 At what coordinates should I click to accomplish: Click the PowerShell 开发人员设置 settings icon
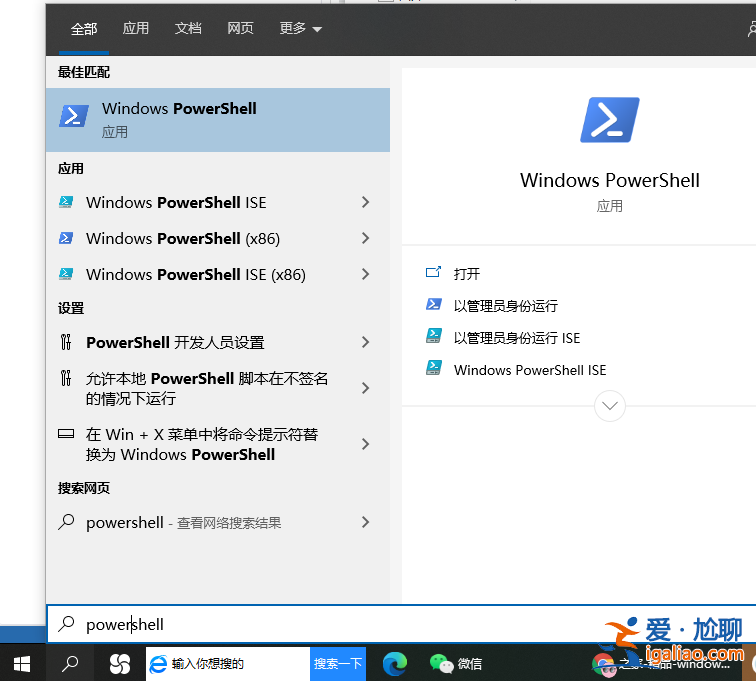[66, 342]
